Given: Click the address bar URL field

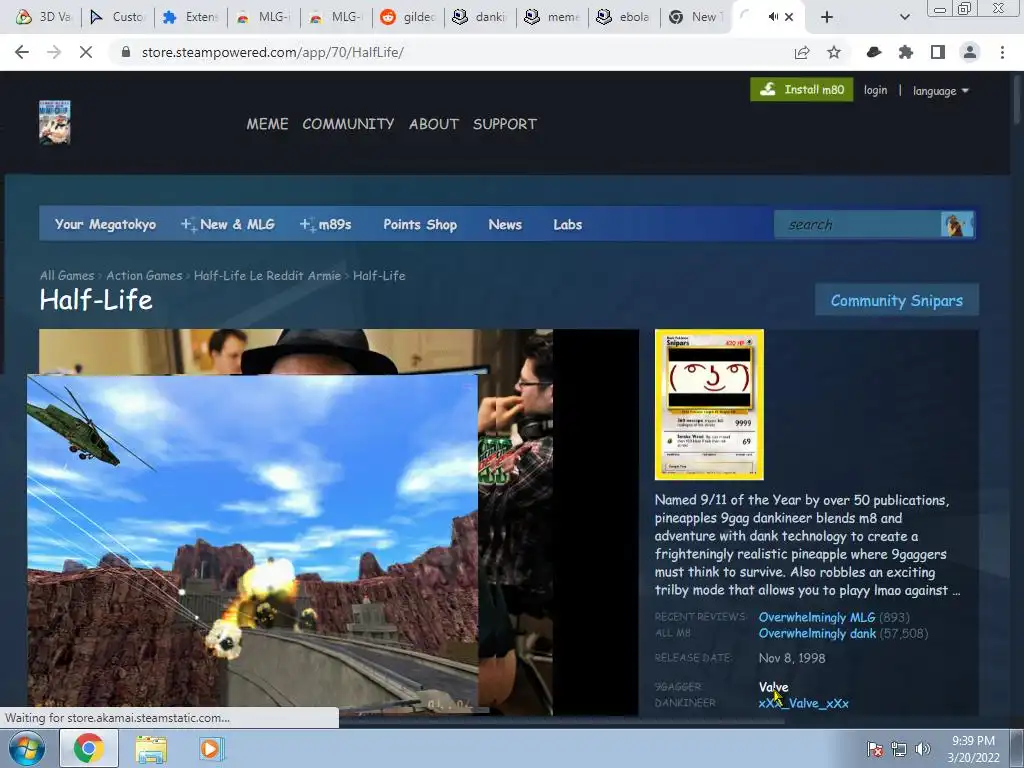Looking at the screenshot, I should (451, 52).
